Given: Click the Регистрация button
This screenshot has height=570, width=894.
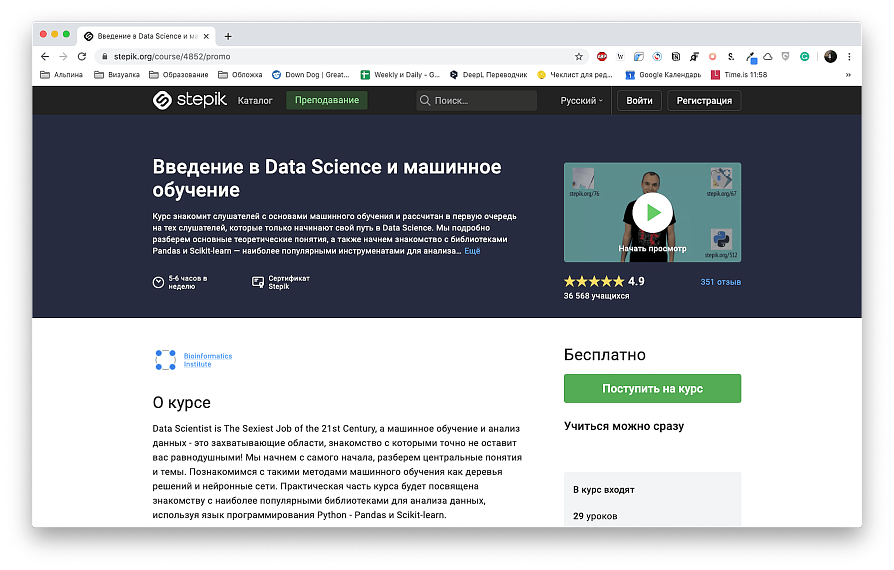Looking at the screenshot, I should click(704, 100).
